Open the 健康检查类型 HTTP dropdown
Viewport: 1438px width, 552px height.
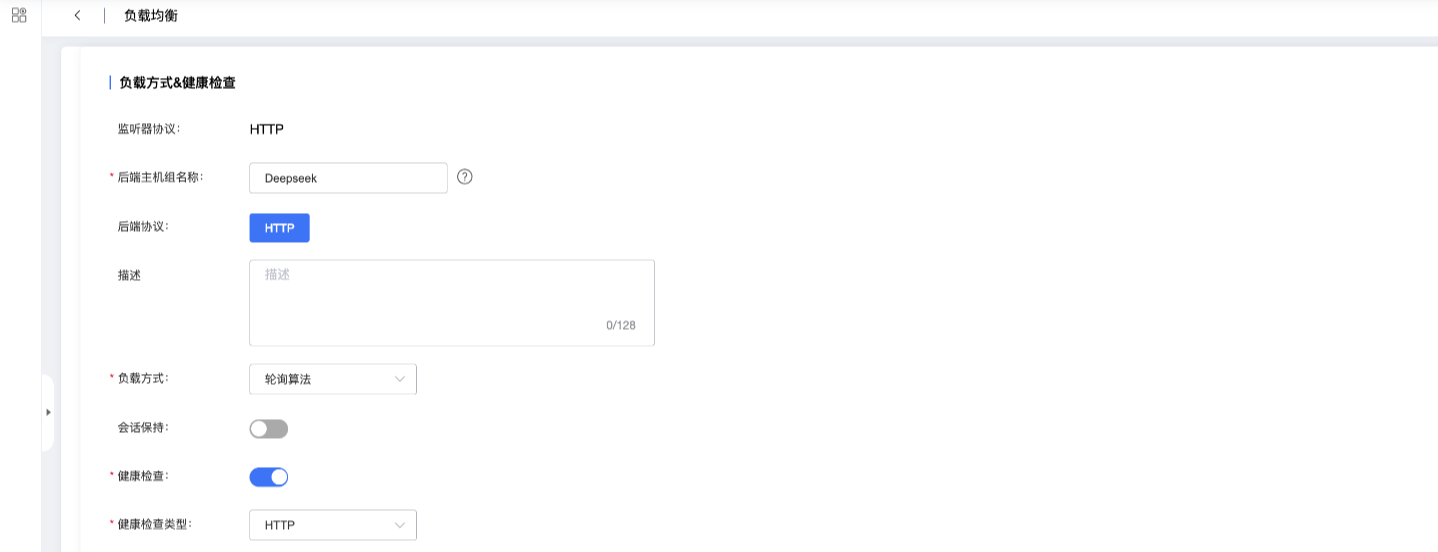click(332, 525)
